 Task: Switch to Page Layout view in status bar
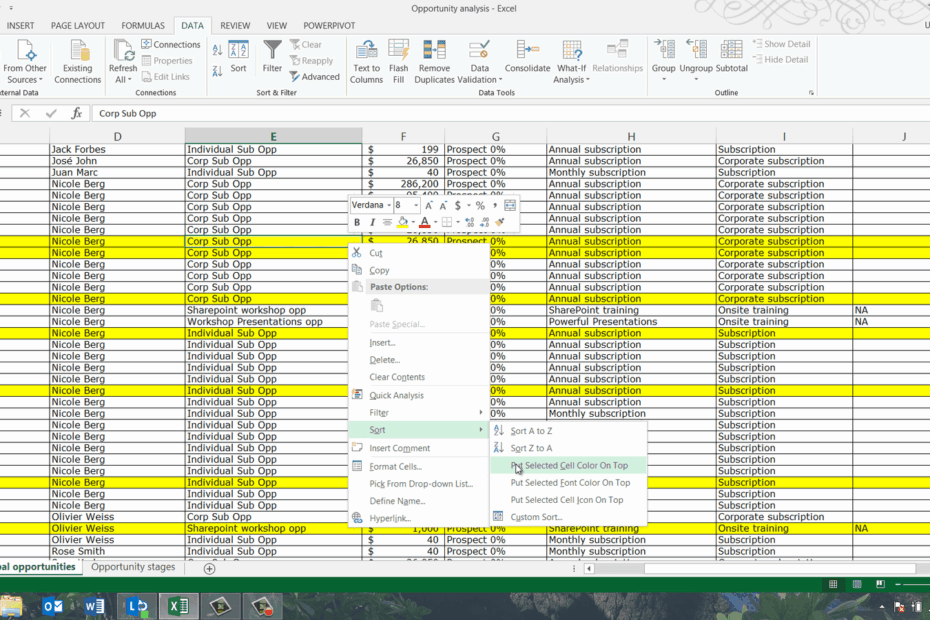click(x=856, y=584)
